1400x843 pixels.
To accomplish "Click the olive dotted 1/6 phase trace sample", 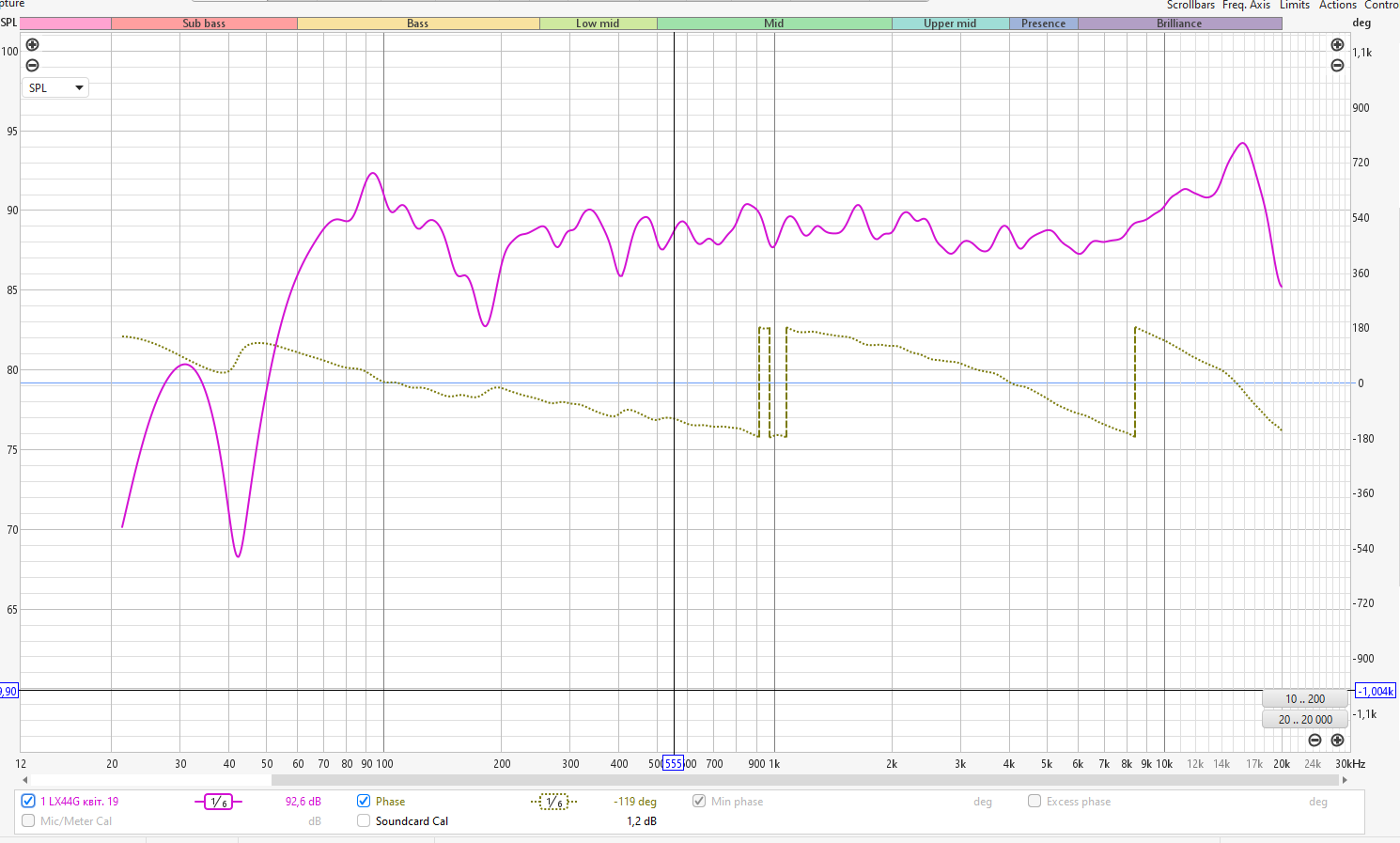I will click(554, 802).
